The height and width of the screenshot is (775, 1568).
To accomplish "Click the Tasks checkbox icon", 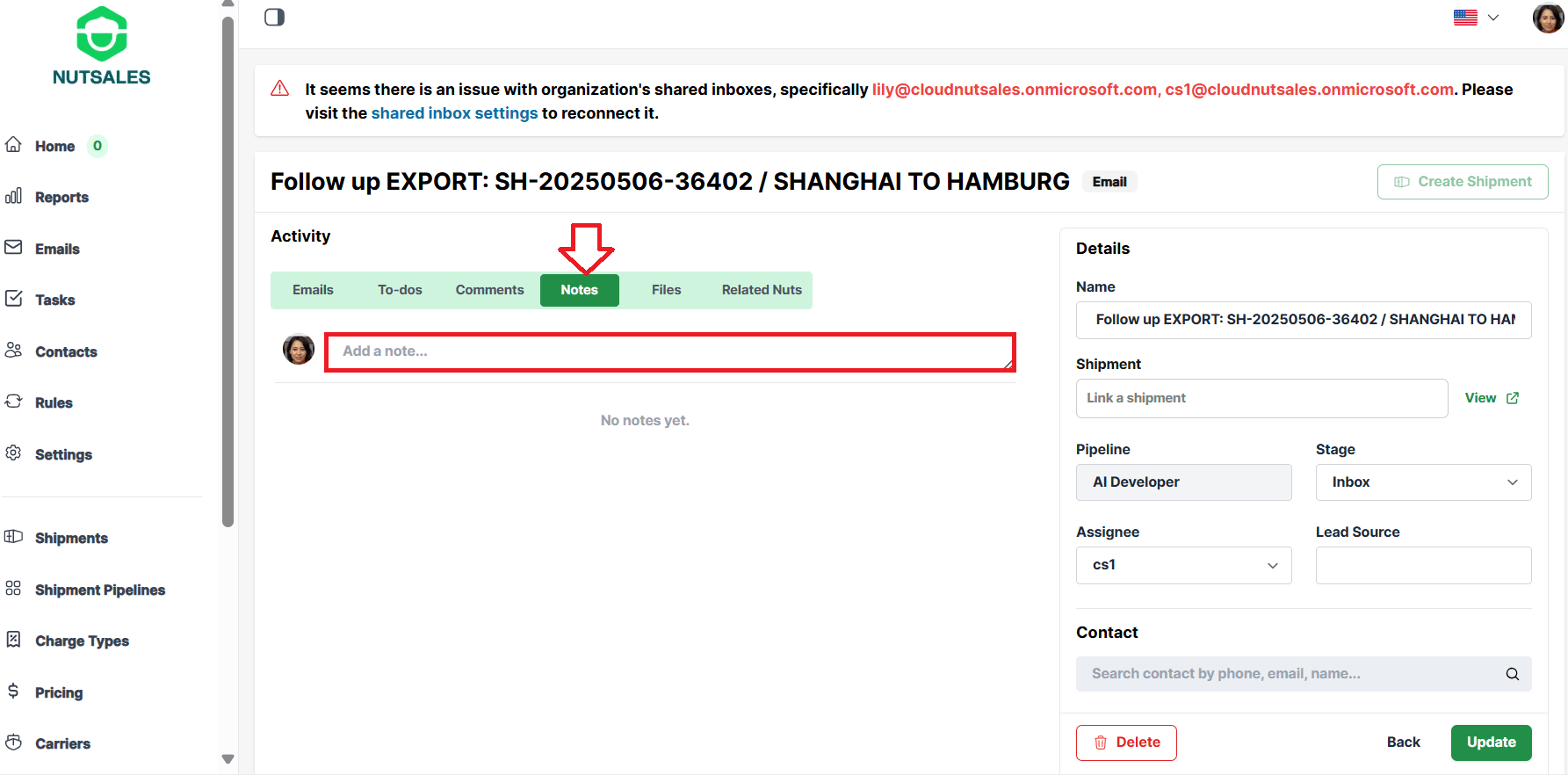I will (x=13, y=299).
